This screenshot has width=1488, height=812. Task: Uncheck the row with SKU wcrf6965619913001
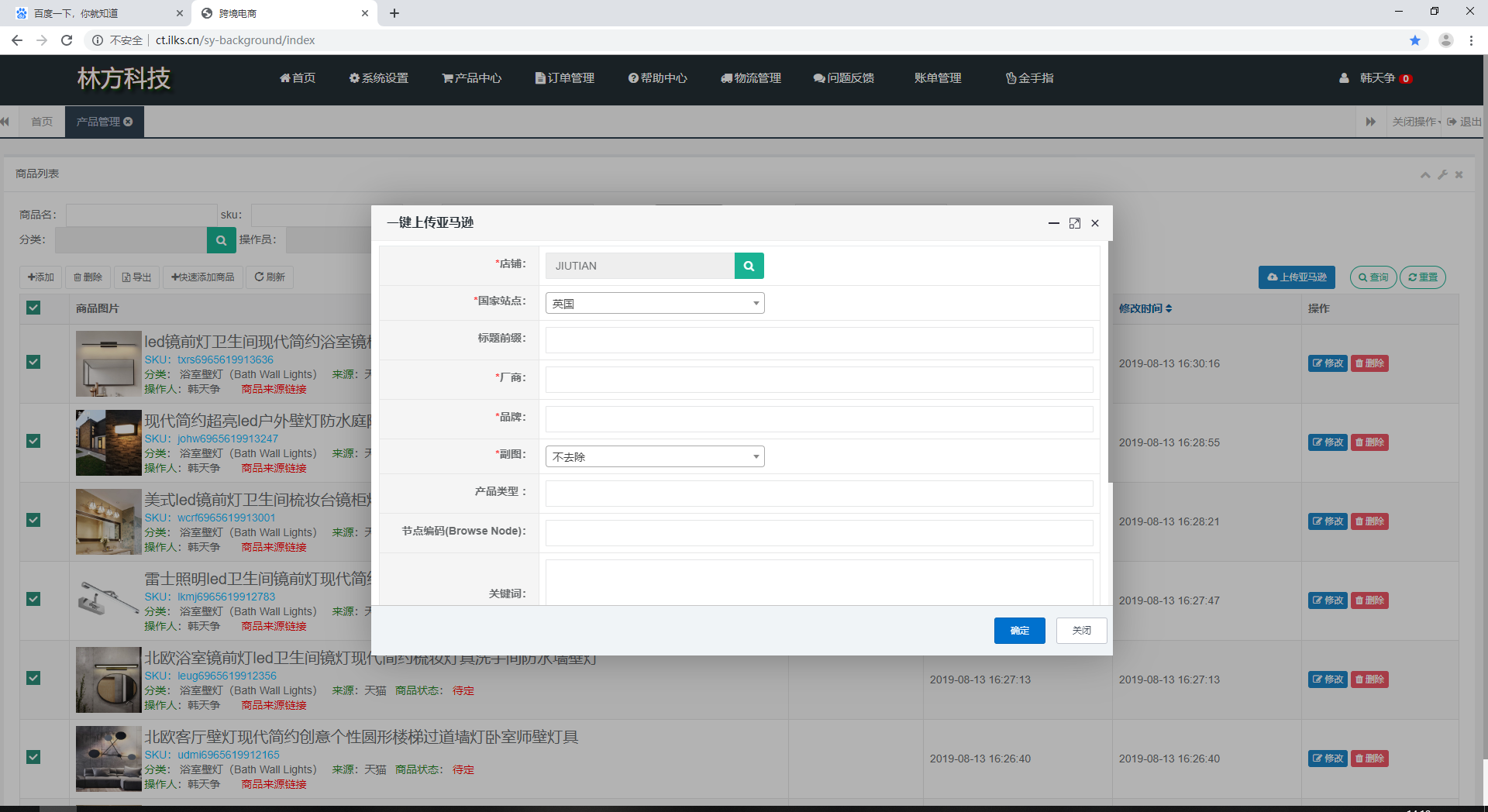click(33, 520)
